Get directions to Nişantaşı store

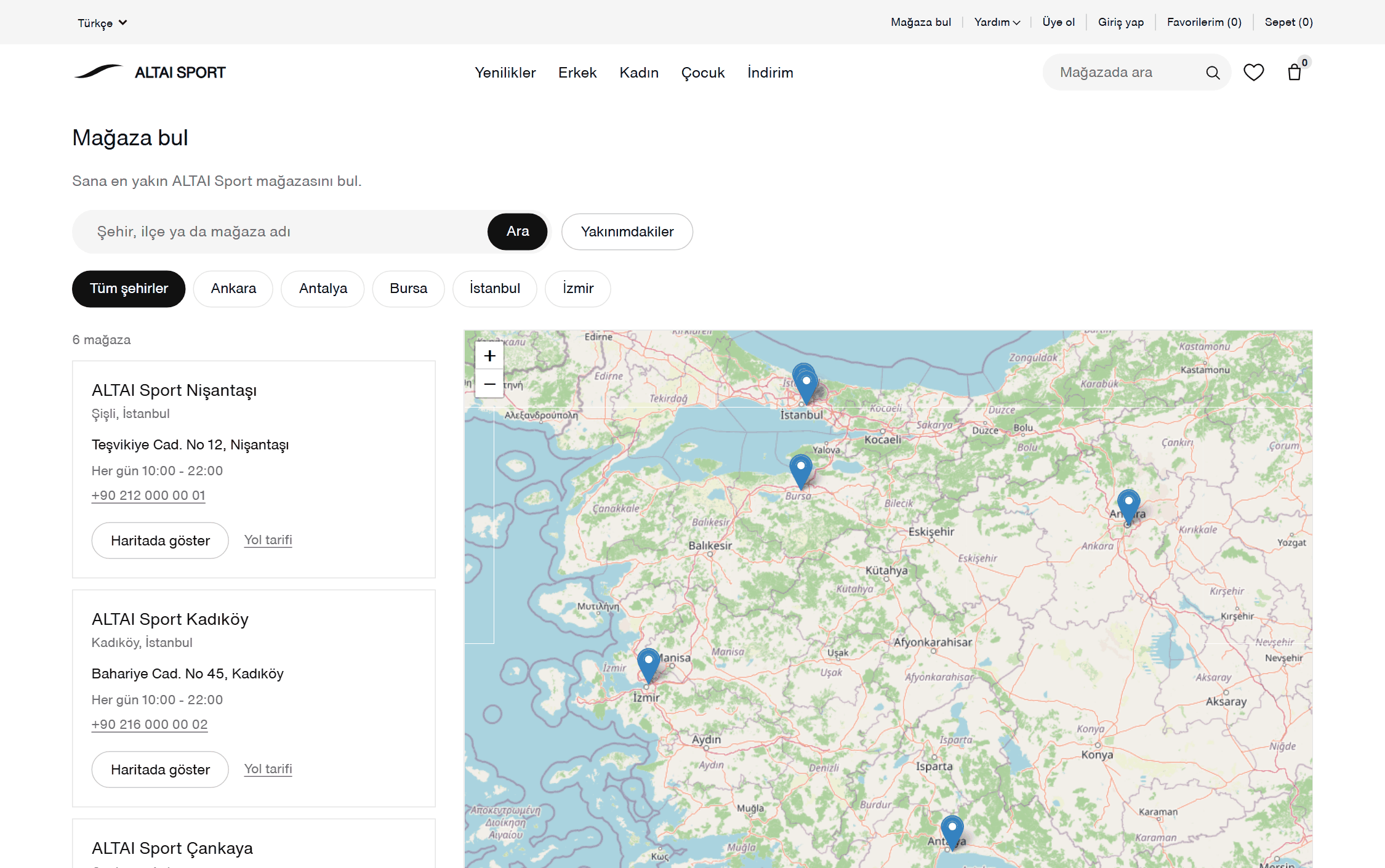click(x=268, y=540)
